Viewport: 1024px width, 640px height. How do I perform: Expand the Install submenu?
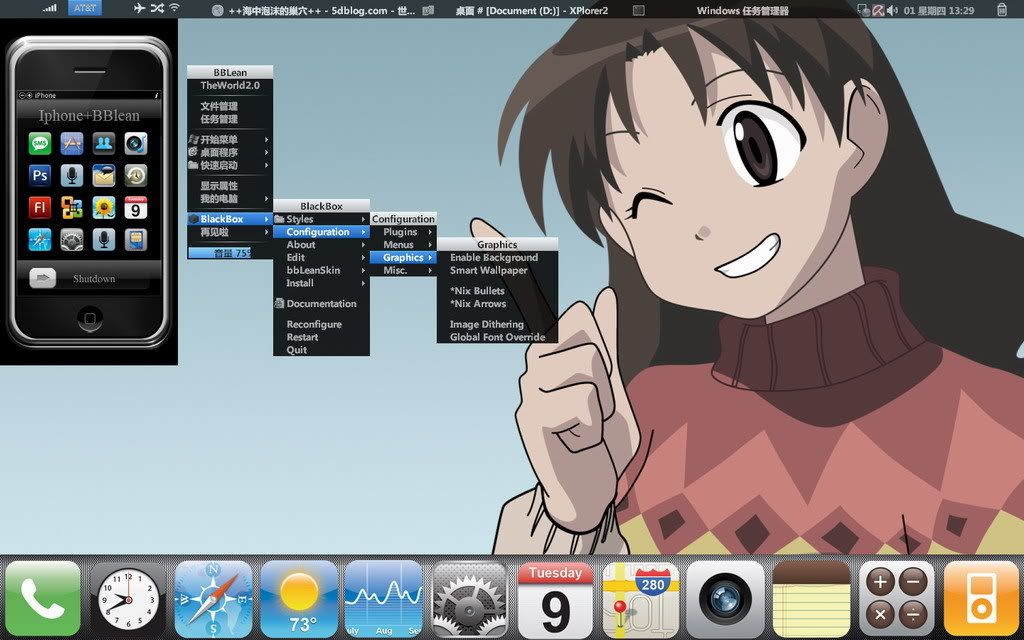click(x=321, y=283)
